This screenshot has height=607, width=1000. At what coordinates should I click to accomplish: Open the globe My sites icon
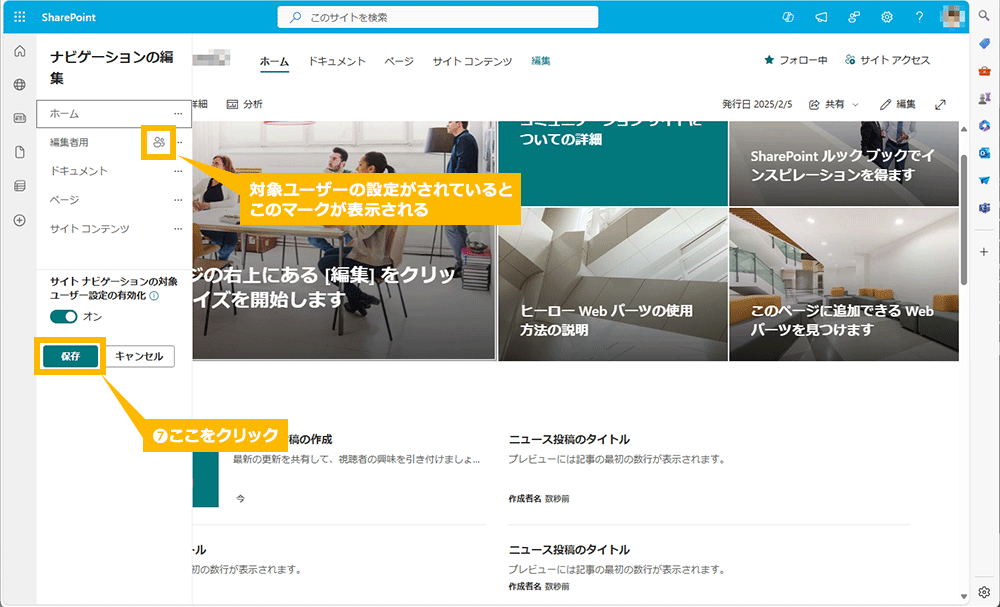(20, 85)
